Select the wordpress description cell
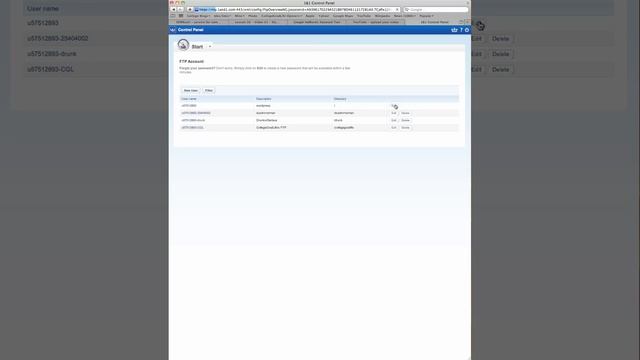This screenshot has width=640, height=360. tap(263, 106)
